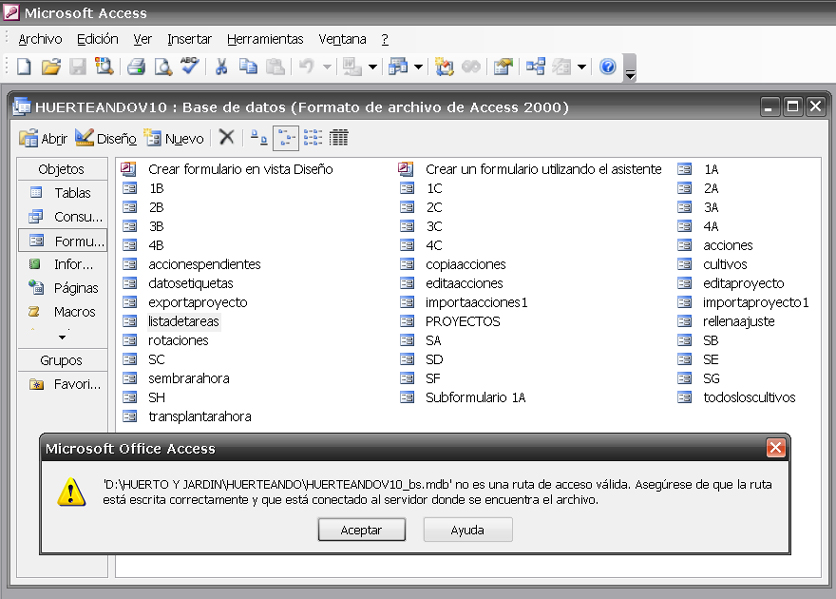Select the todosloscultivos form
Screen dimensions: 836x599
pyautogui.click(x=737, y=397)
